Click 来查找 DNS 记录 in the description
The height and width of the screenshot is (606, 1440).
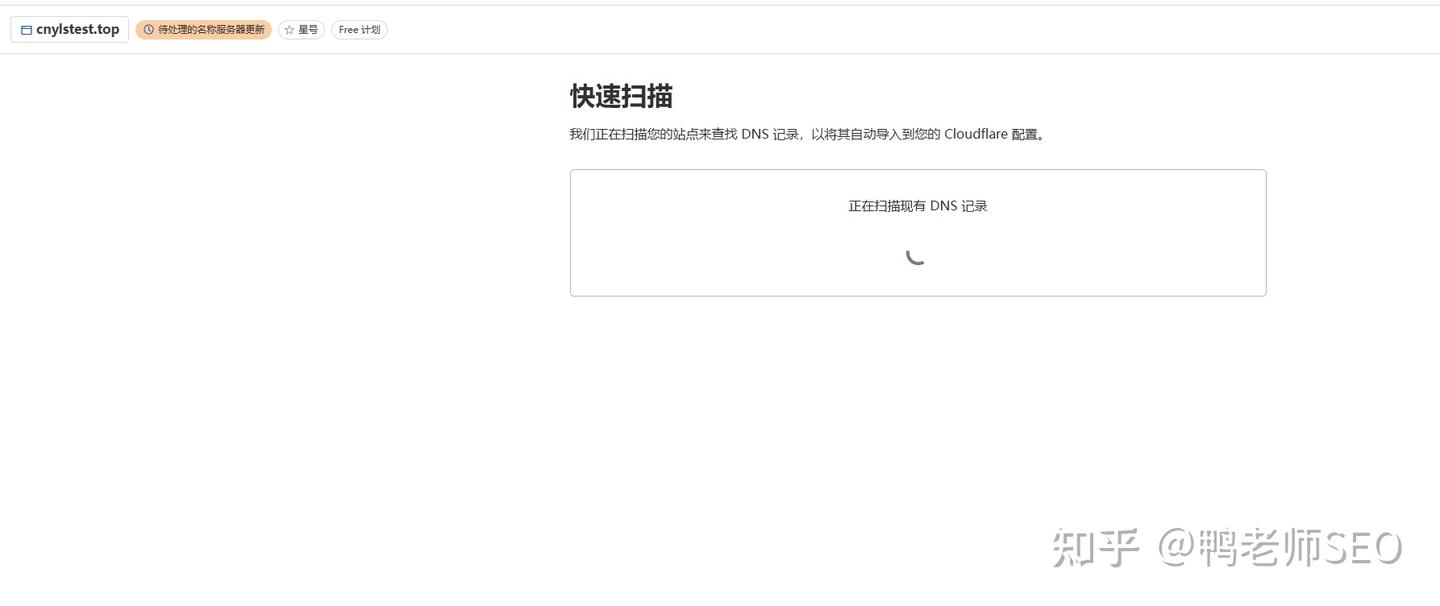pyautogui.click(x=750, y=134)
